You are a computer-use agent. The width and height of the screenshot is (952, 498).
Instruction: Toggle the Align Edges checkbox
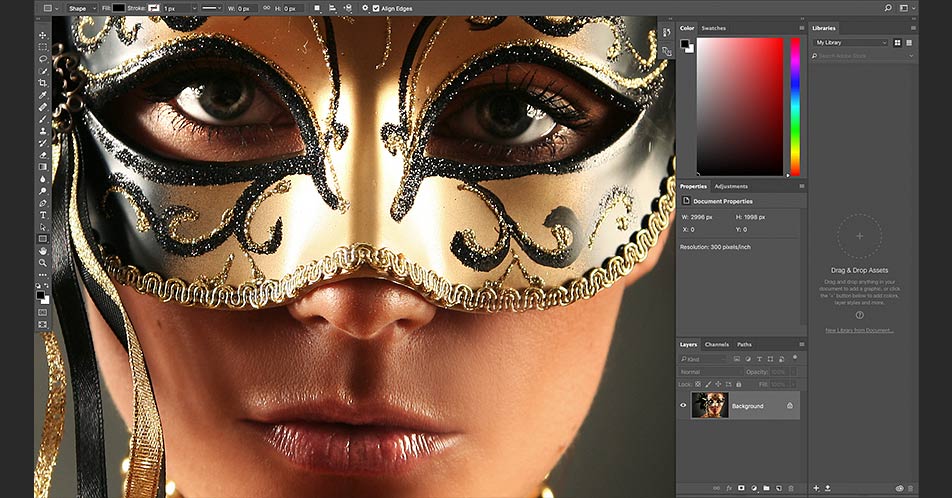pos(376,9)
